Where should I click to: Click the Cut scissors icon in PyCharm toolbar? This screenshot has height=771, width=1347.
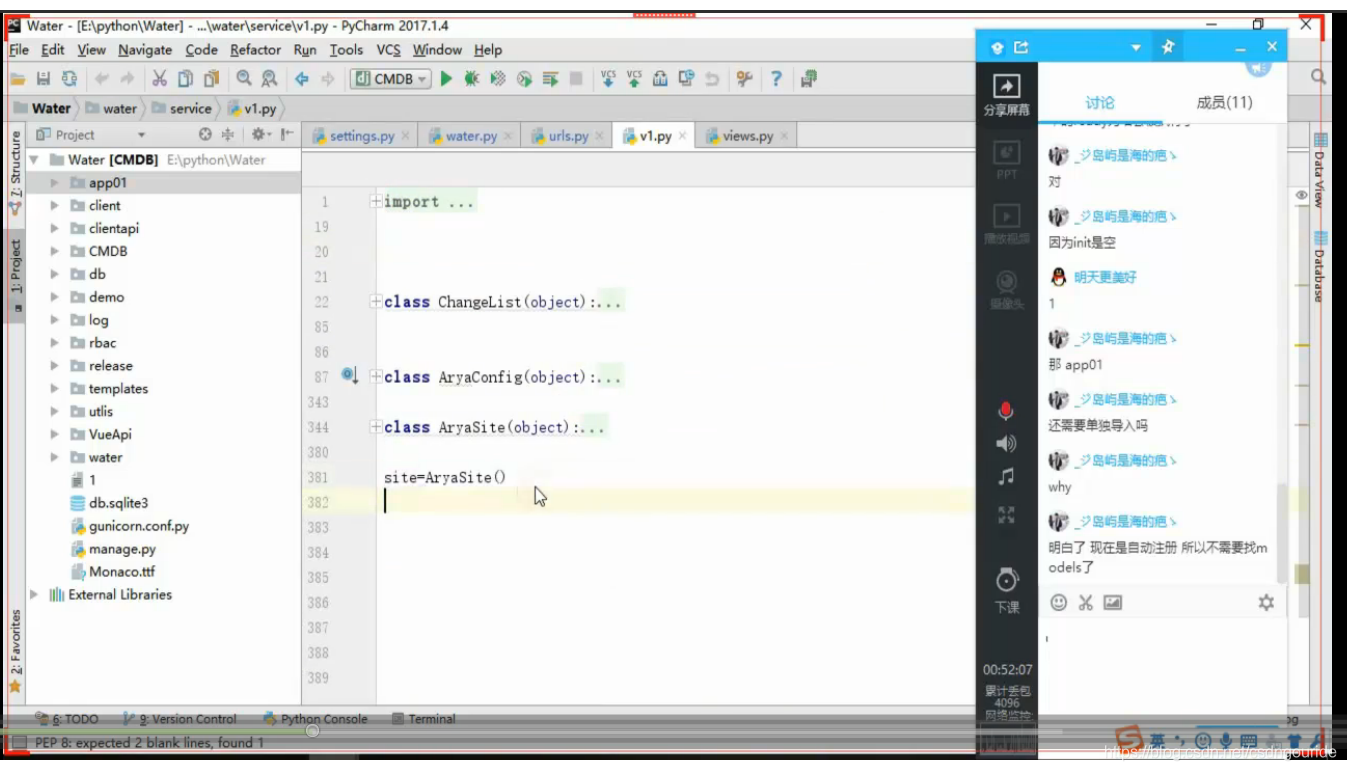(159, 79)
